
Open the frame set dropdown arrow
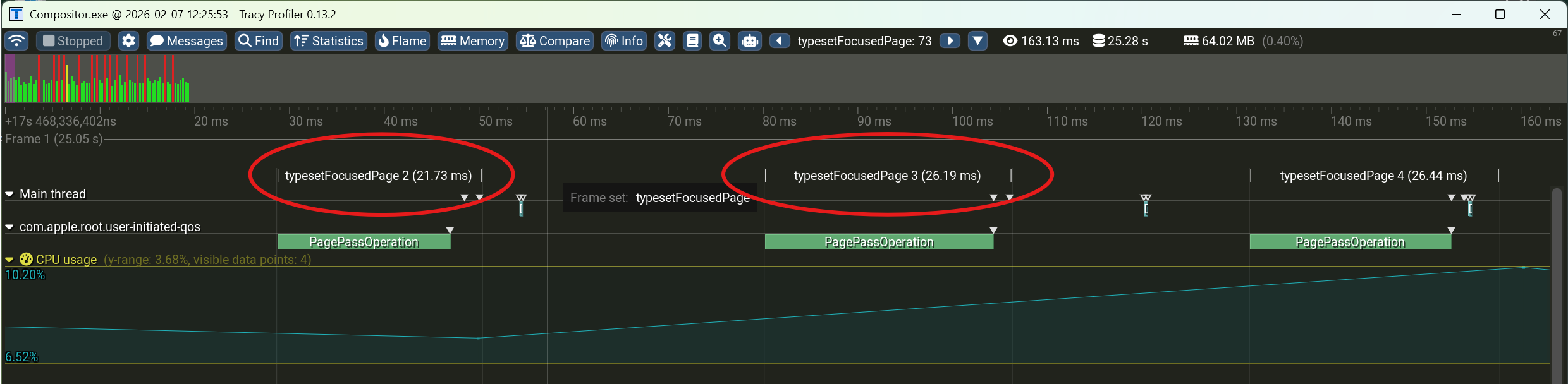(x=977, y=41)
